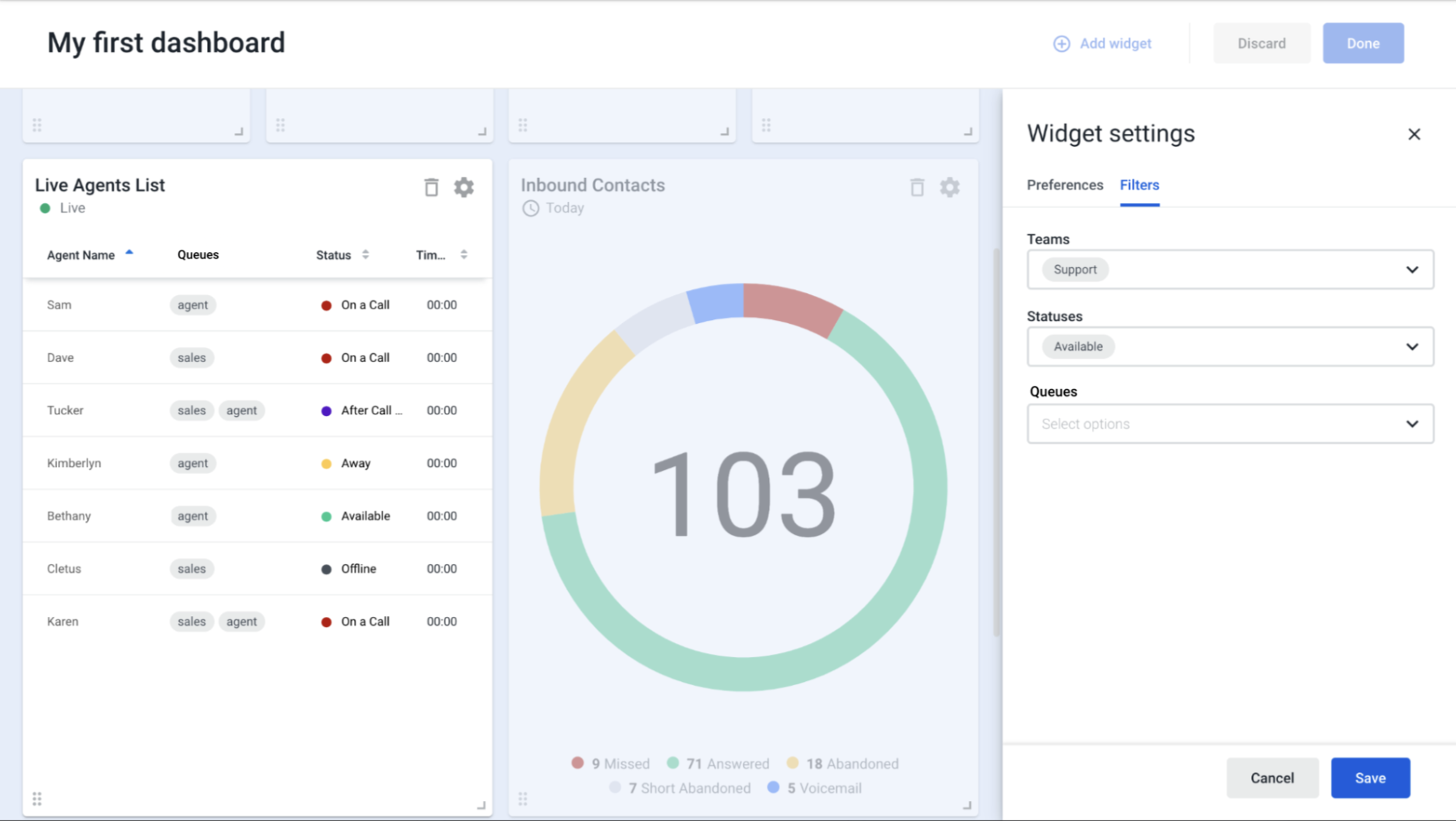This screenshot has width=1456, height=821.
Task: Sort agents by Time column
Action: point(464,254)
